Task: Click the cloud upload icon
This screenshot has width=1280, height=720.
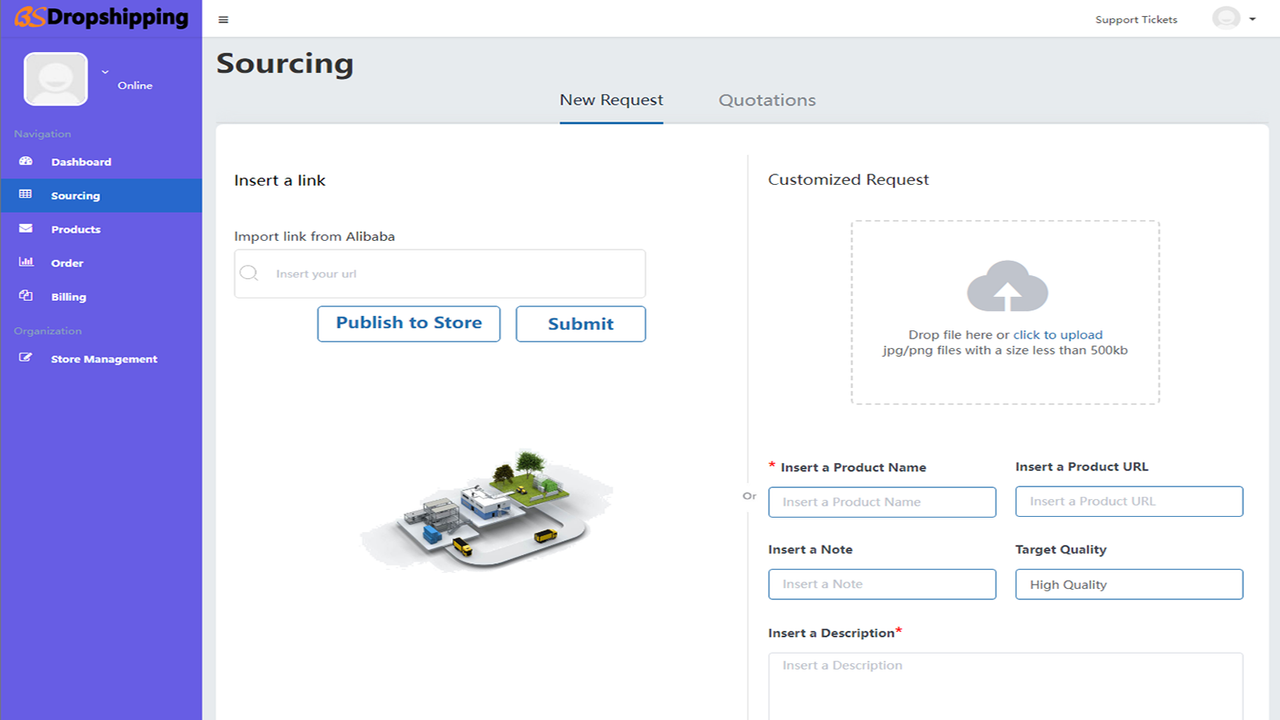Action: point(1007,285)
